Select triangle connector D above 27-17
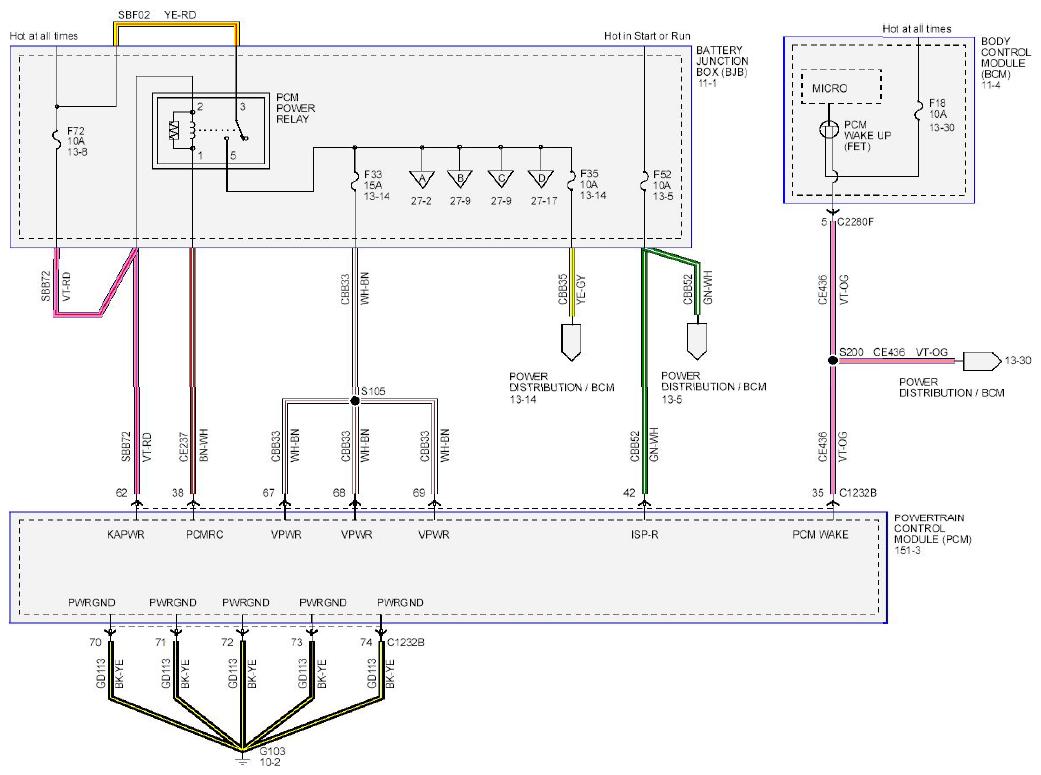This screenshot has width=1041, height=775. coord(541,179)
